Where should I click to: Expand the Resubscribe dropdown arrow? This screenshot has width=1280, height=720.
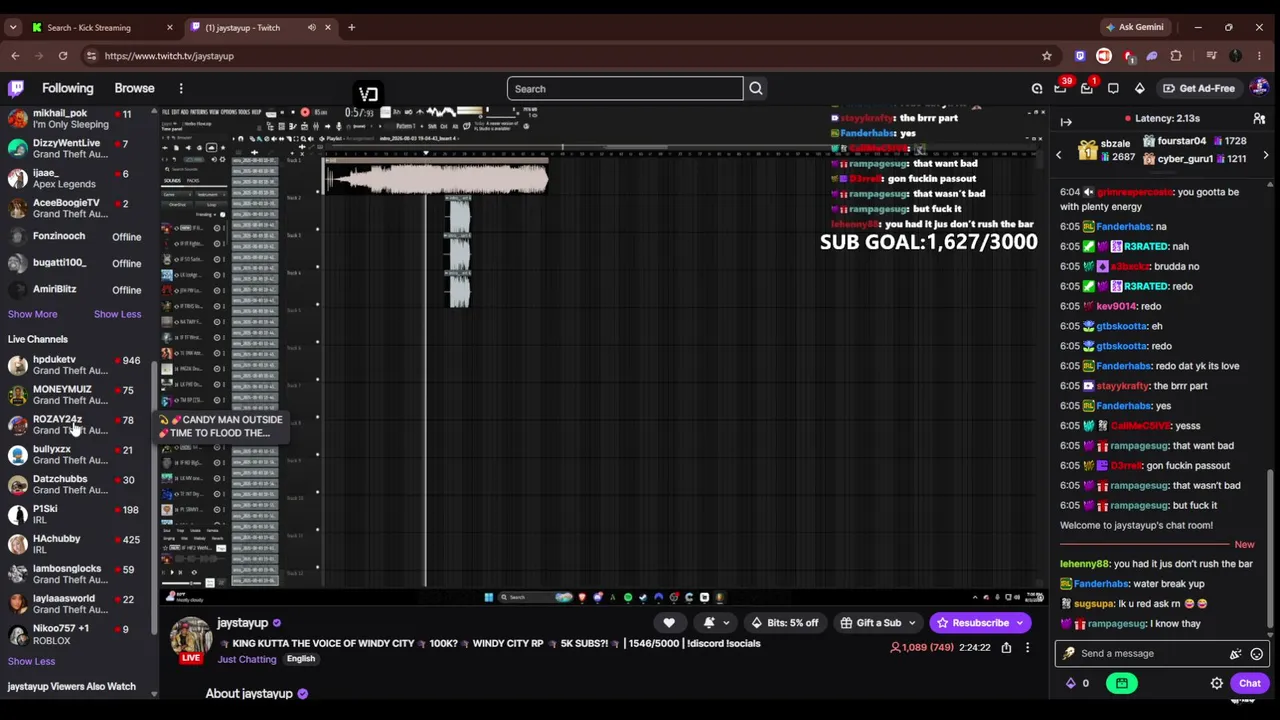coord(1019,623)
